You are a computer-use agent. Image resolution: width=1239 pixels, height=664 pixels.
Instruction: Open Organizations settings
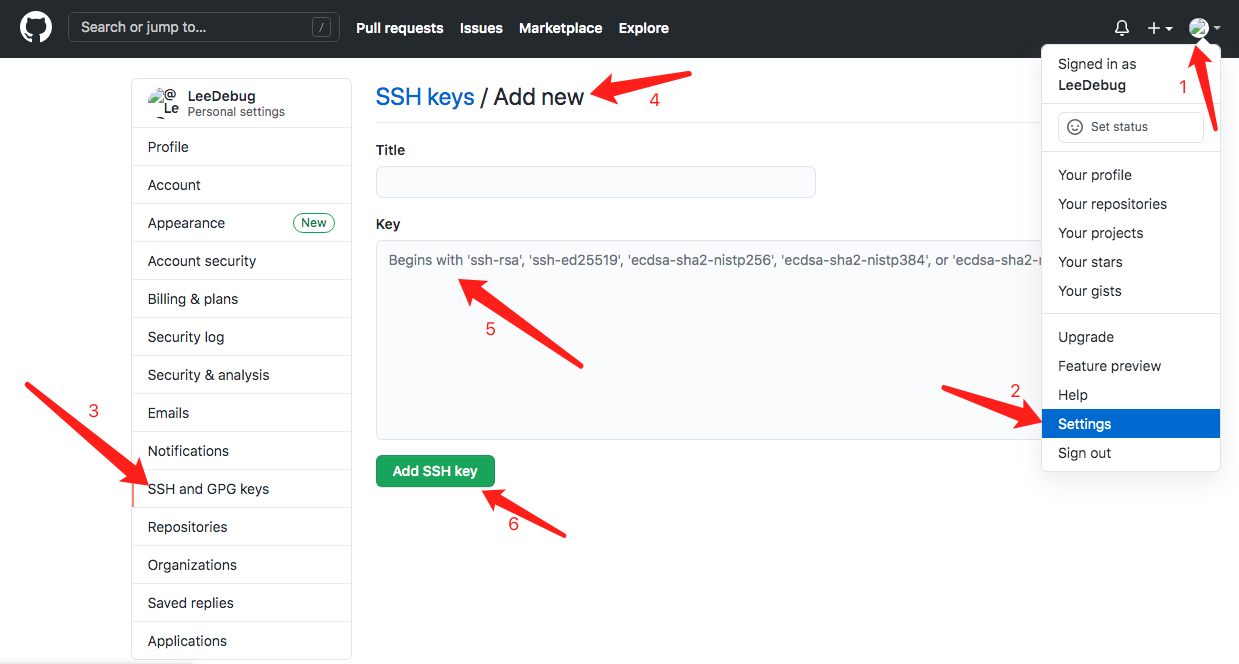click(241, 565)
